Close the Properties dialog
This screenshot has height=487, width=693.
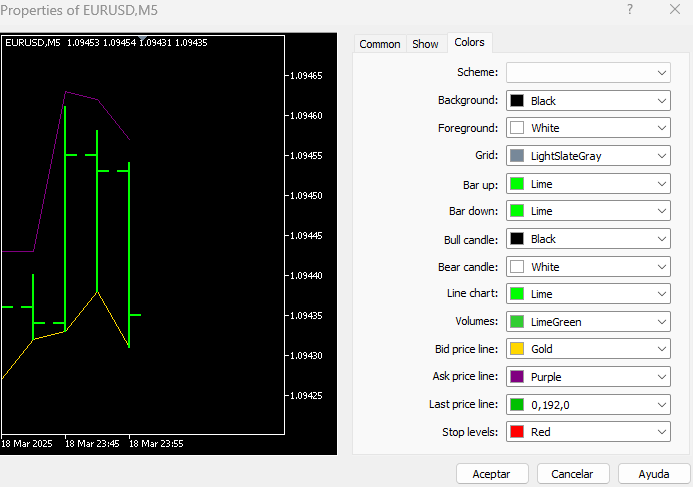pyautogui.click(x=674, y=9)
